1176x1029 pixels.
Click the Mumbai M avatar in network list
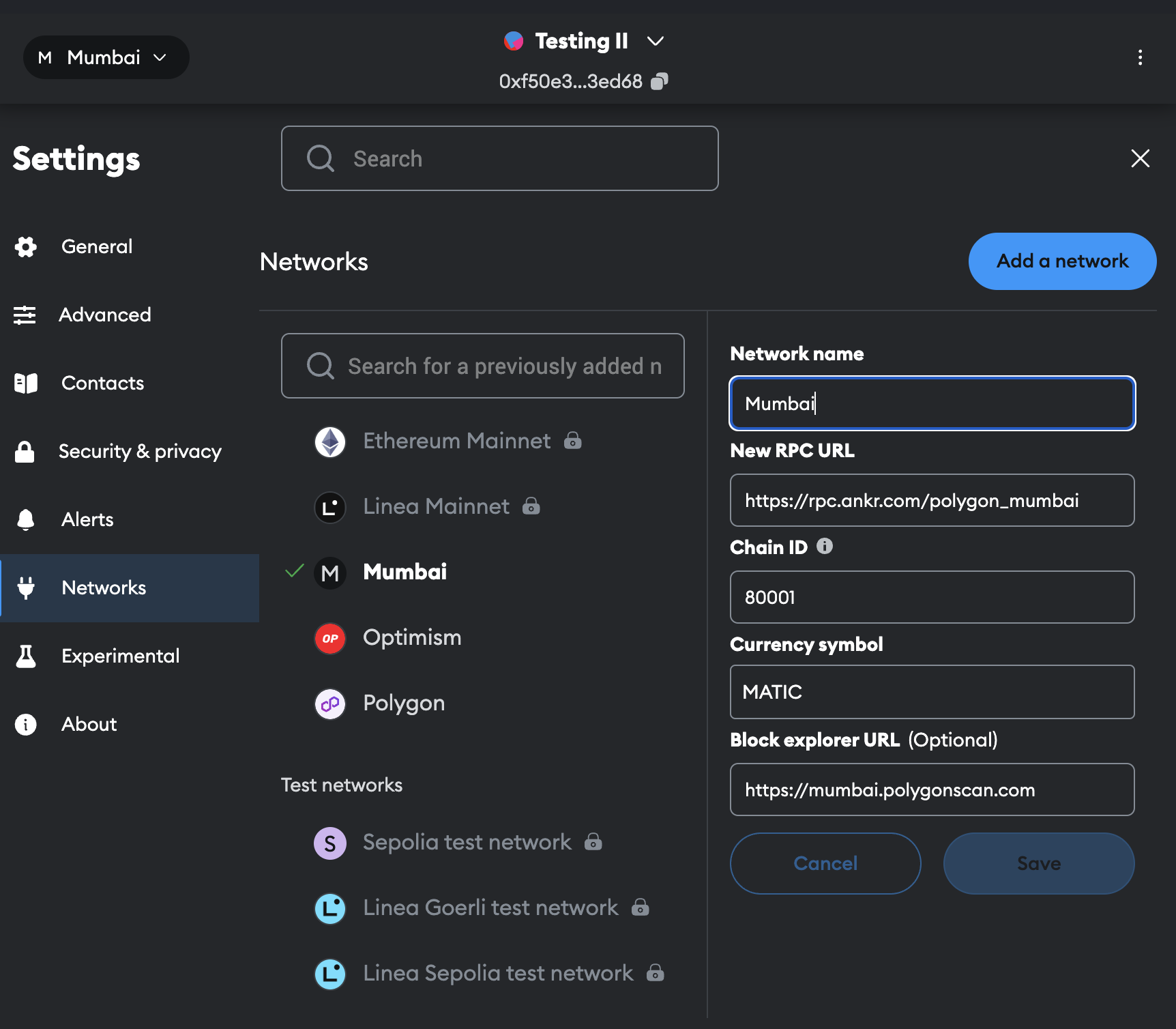pos(330,573)
